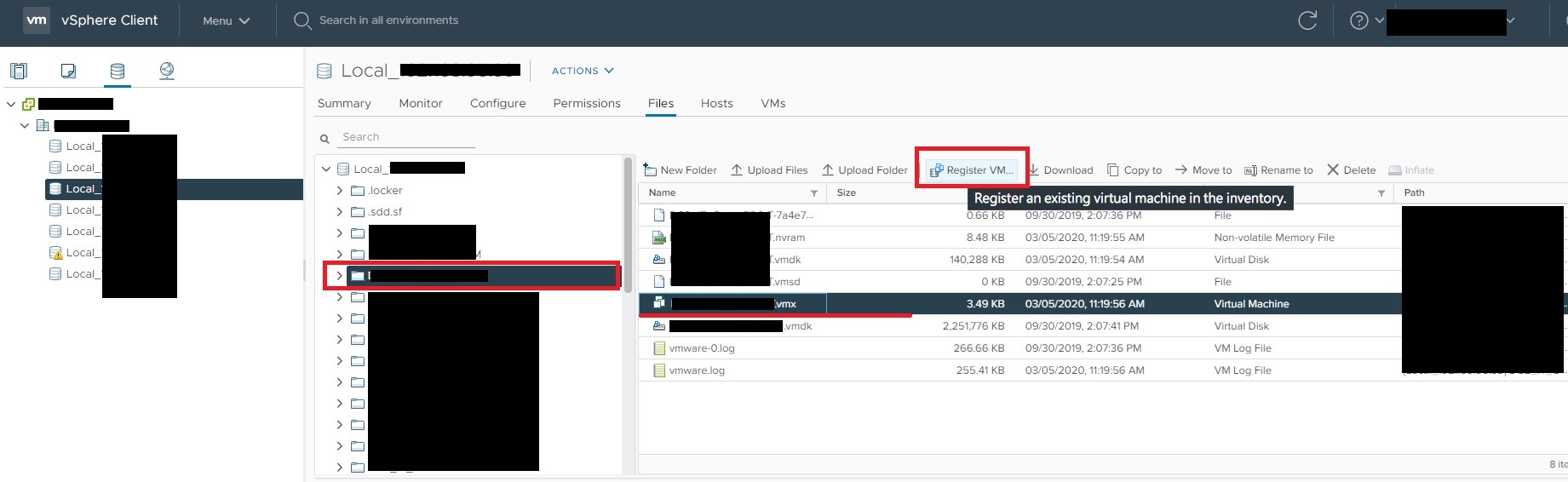Screen dimensions: 1568x482
Task: Open the Name column filter
Action: tap(813, 193)
